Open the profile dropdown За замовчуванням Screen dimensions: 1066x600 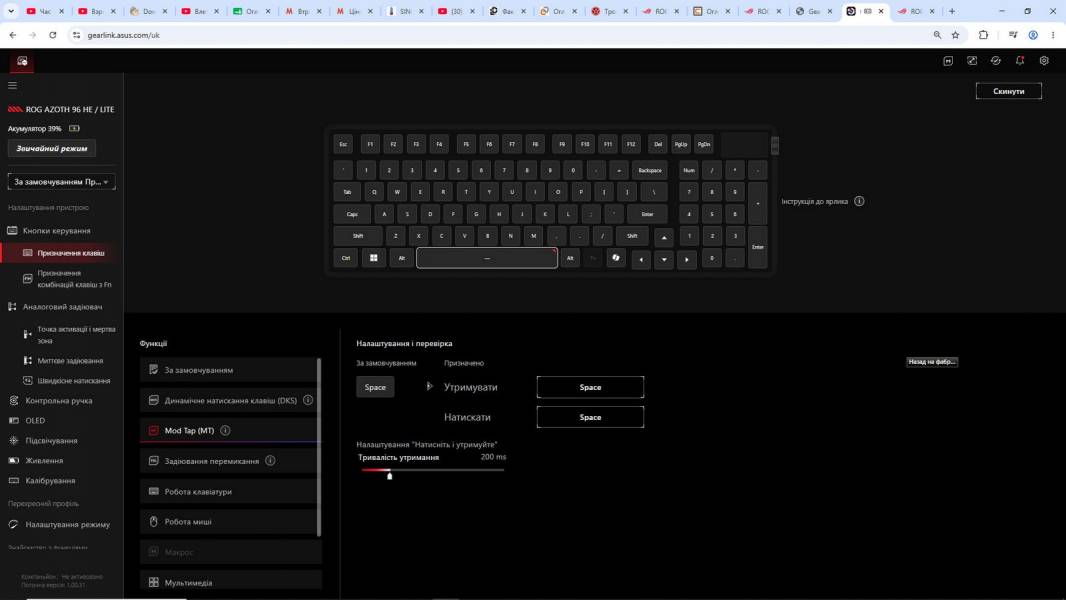coord(61,181)
